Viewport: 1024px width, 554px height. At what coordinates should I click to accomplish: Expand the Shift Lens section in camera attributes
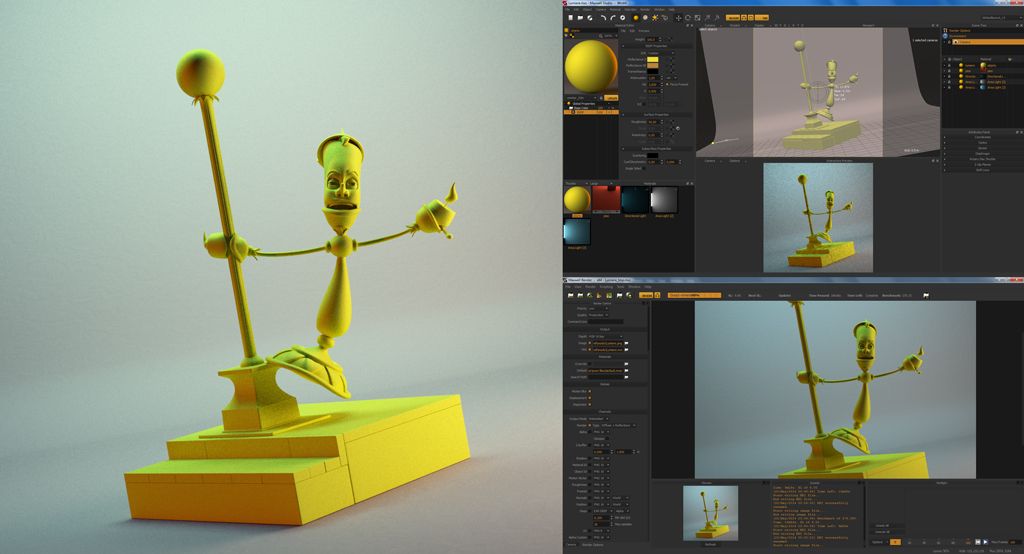point(983,170)
